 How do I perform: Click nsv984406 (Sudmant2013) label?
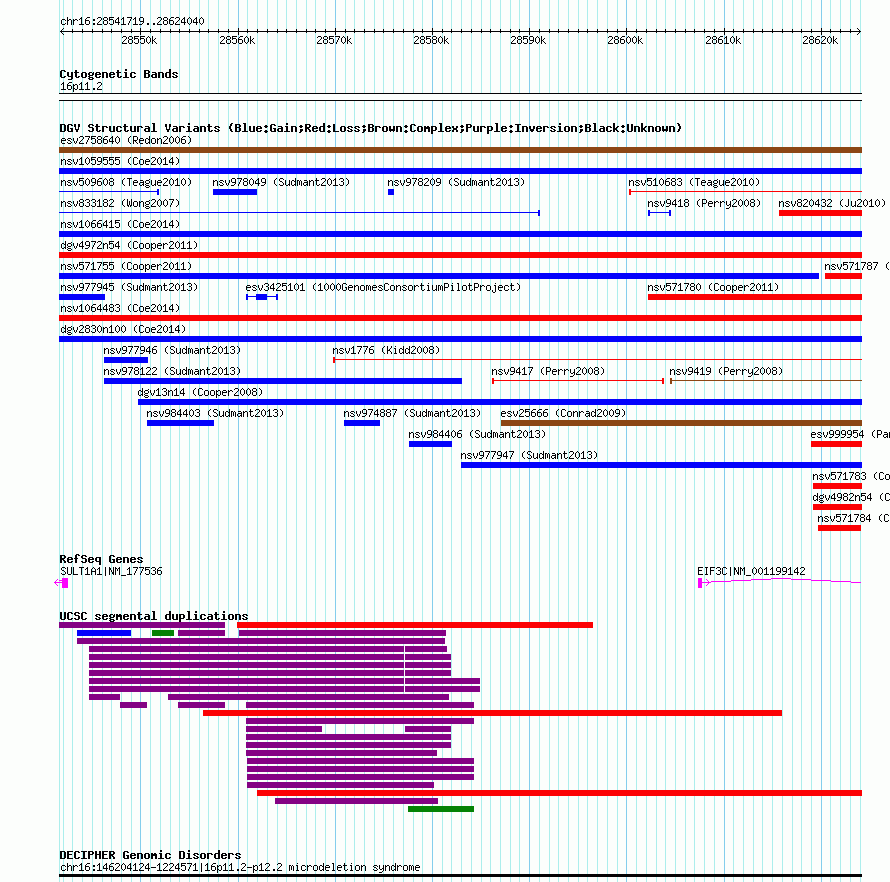(477, 434)
